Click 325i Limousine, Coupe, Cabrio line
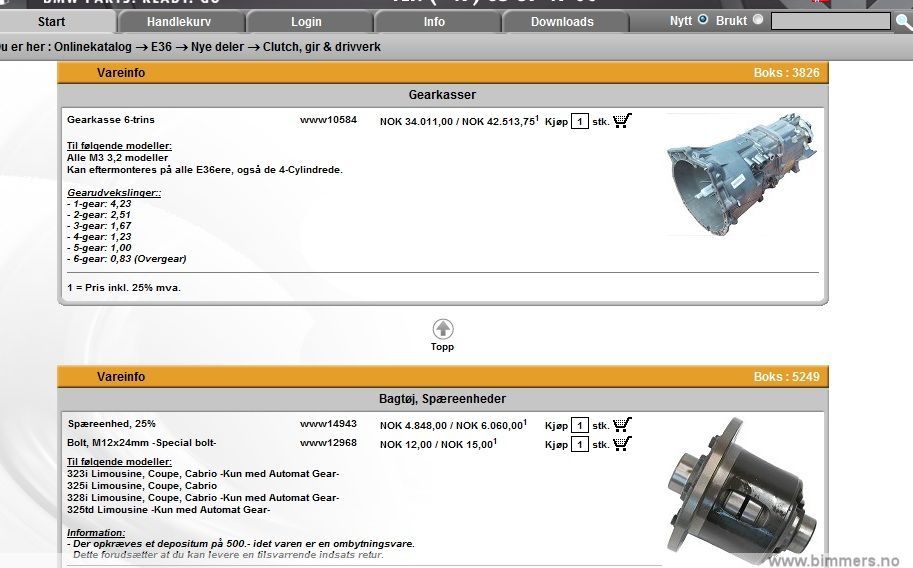Viewport: 913px width, 568px height. (x=142, y=486)
